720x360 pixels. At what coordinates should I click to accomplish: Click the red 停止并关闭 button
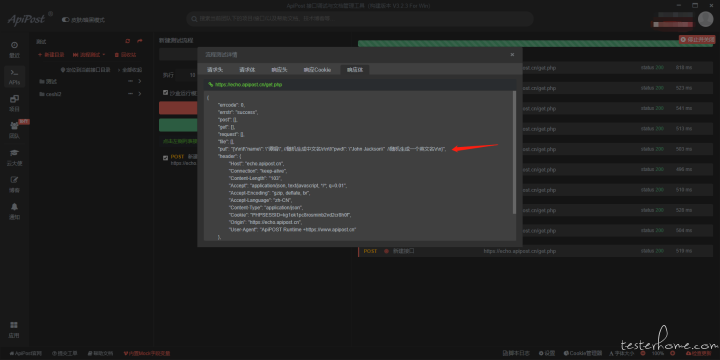pos(697,40)
